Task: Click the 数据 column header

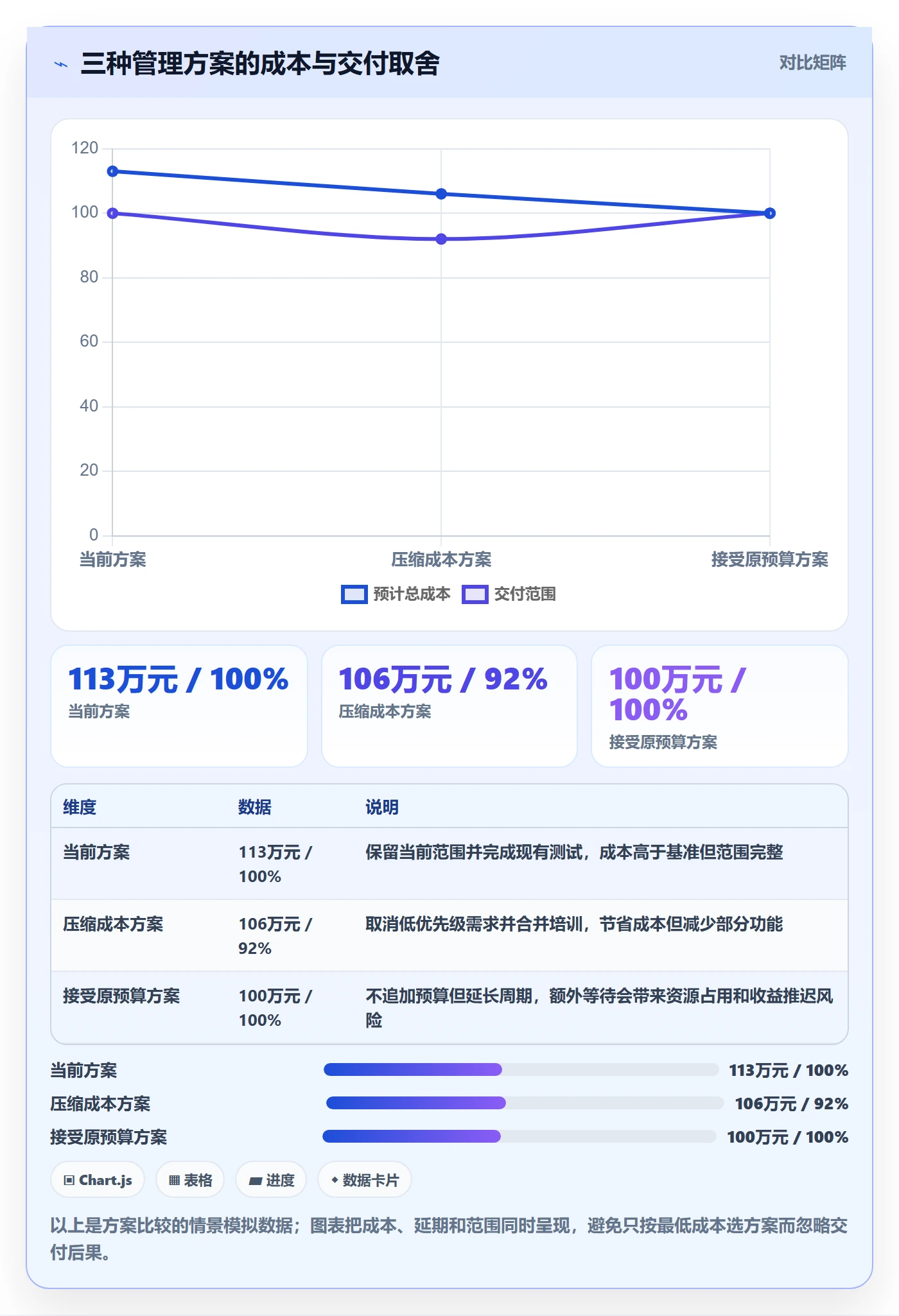Action: (x=255, y=807)
